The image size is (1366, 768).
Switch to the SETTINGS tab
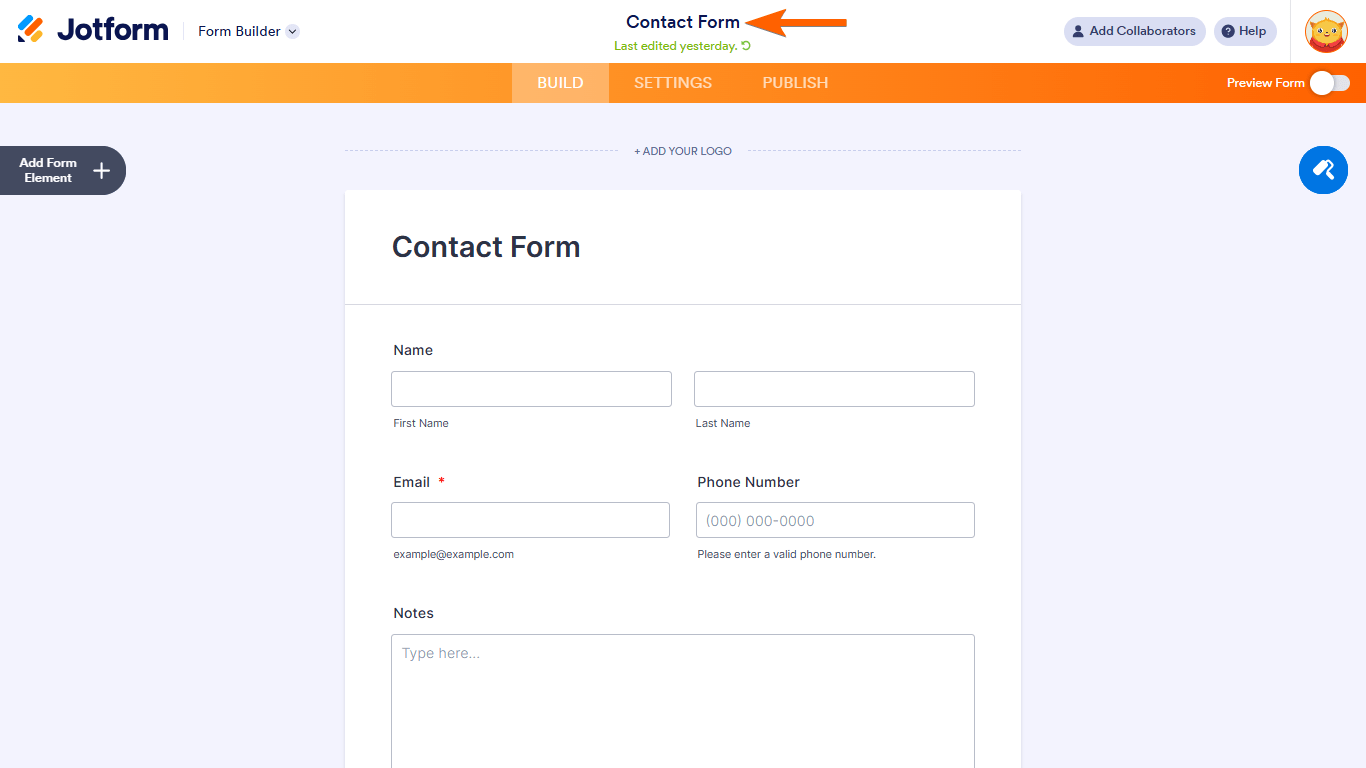(x=672, y=83)
